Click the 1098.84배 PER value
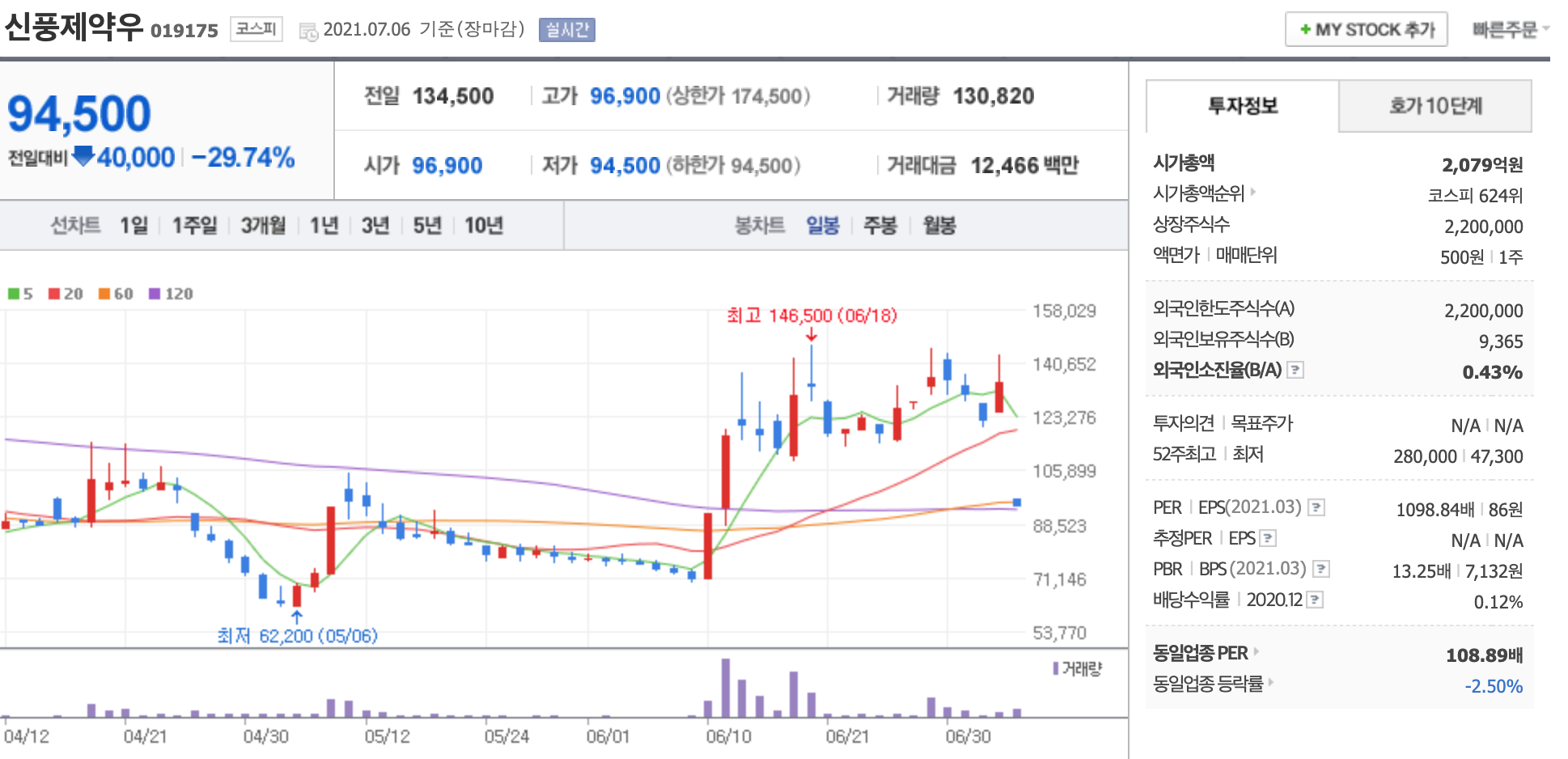This screenshot has width=1568, height=759. [1435, 510]
